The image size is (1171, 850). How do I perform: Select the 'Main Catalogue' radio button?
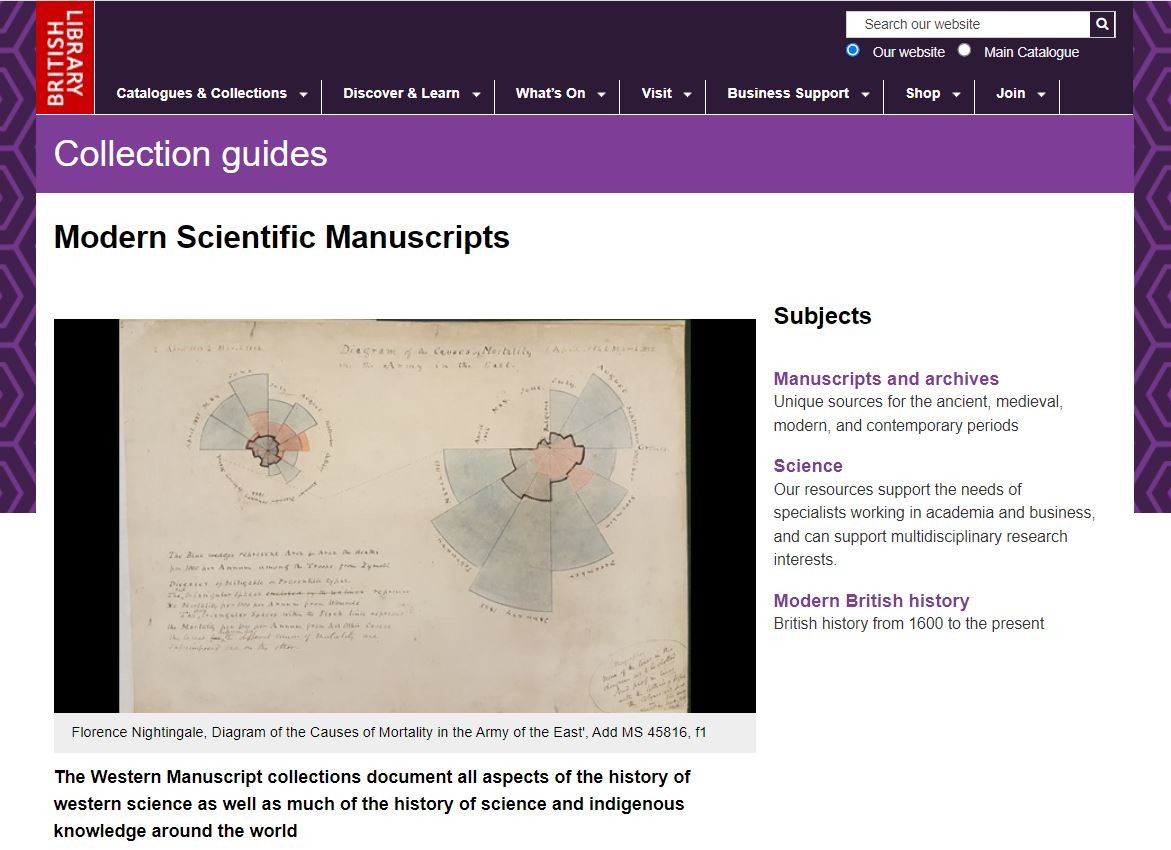click(964, 50)
